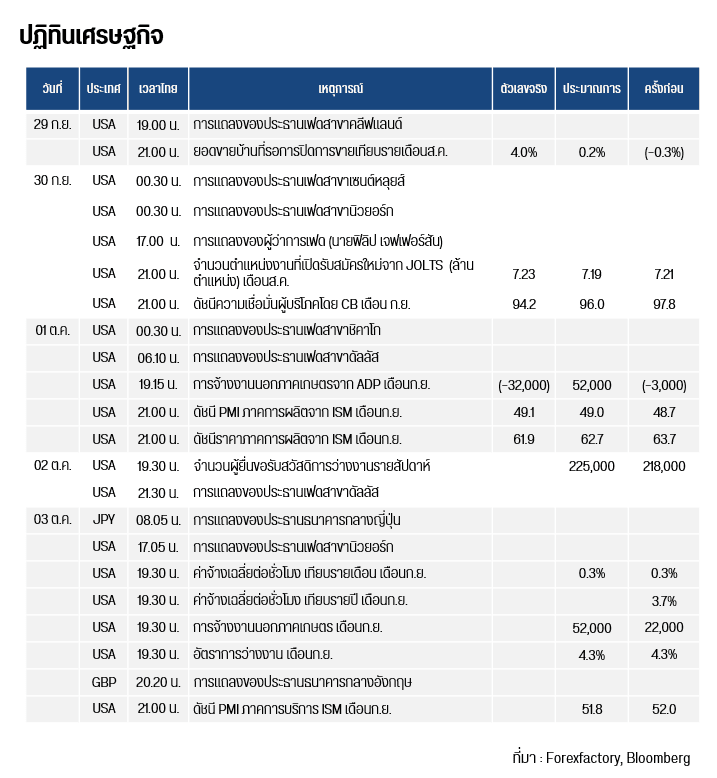The width and height of the screenshot is (717, 778).
Task: Select the ประเทศ column header
Action: tap(104, 89)
